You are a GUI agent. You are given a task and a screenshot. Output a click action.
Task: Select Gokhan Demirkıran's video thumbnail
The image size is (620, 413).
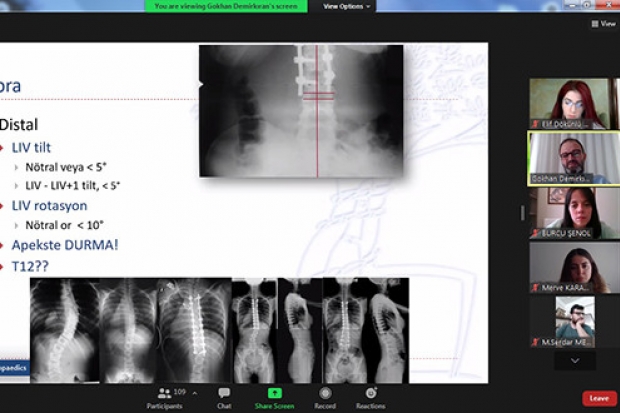(x=568, y=158)
